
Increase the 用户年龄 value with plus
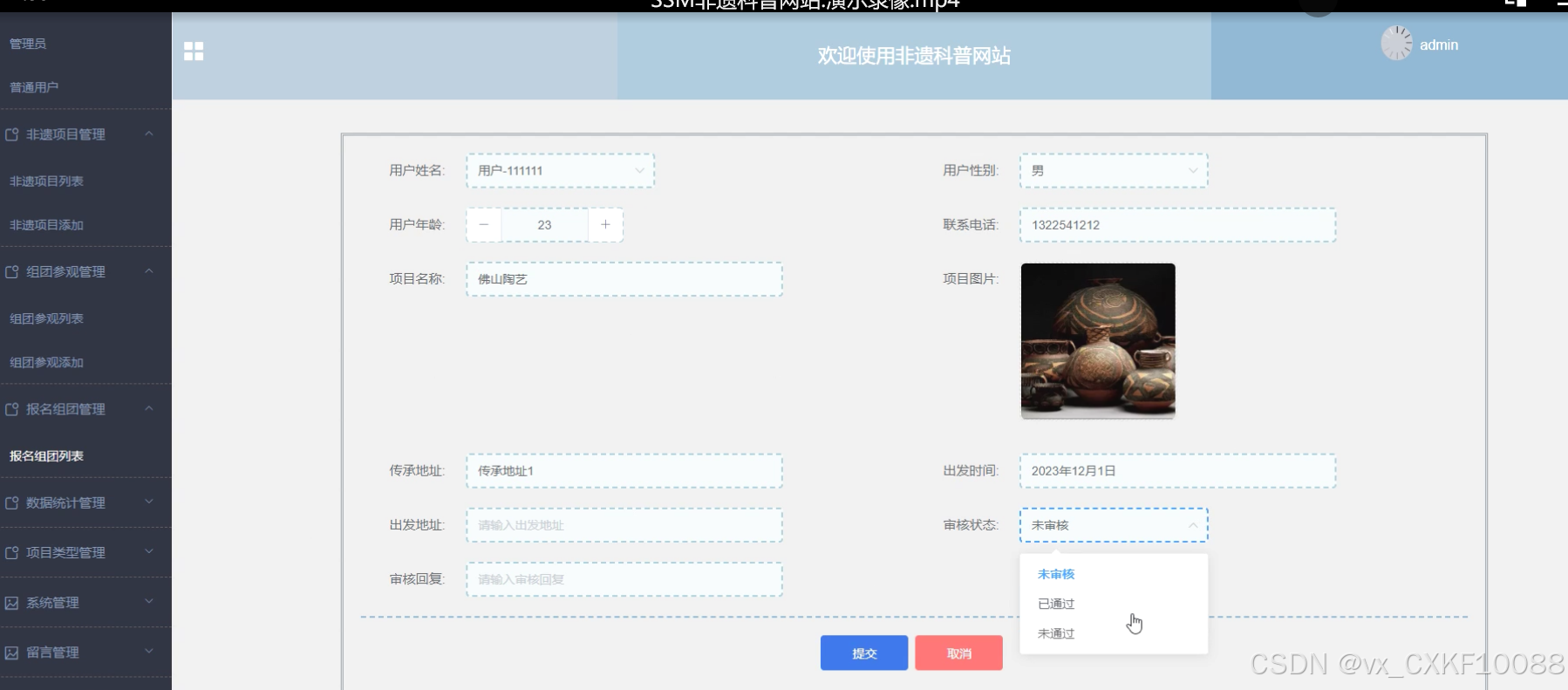[605, 225]
